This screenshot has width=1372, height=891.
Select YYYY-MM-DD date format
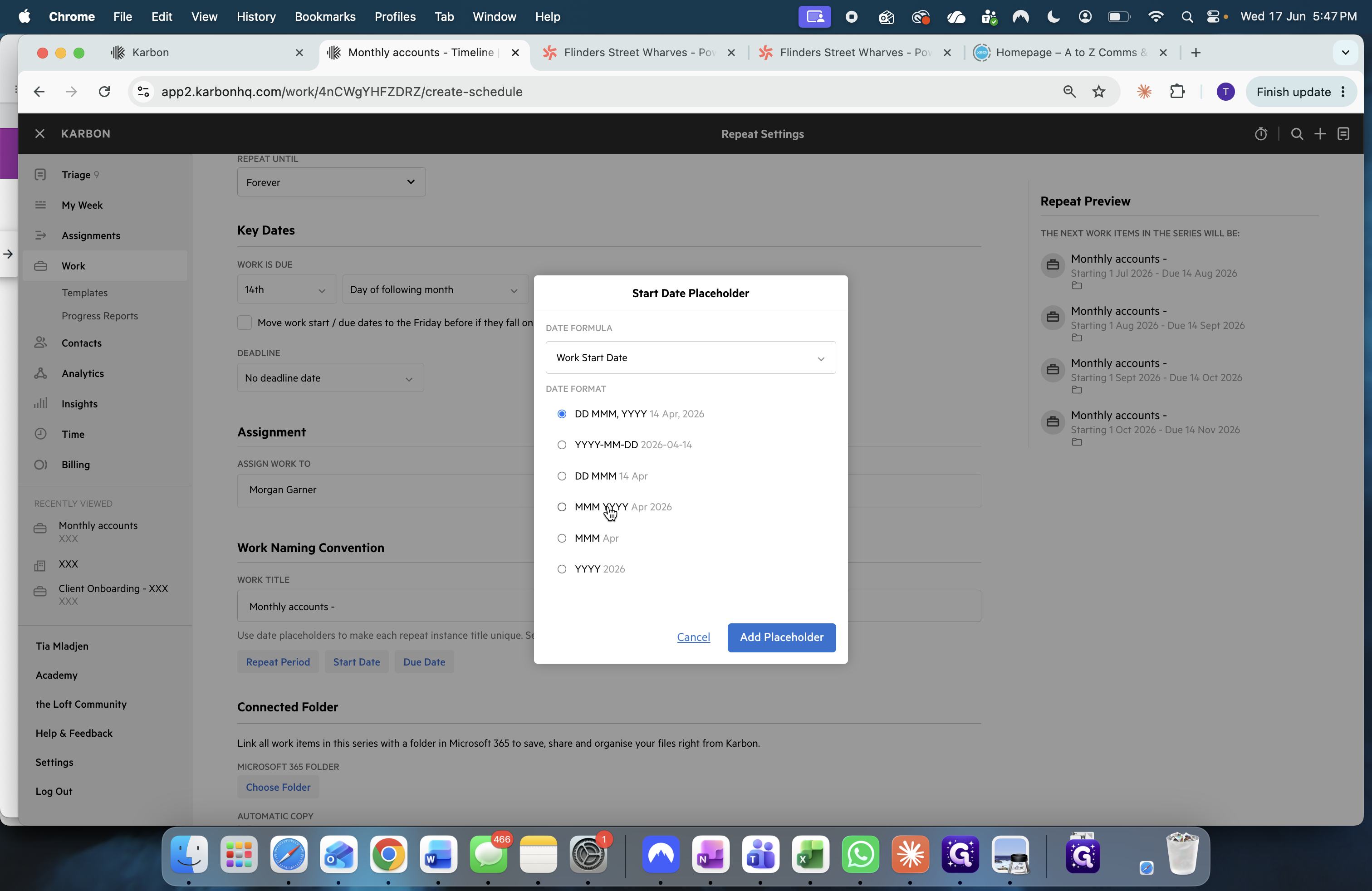pos(562,445)
